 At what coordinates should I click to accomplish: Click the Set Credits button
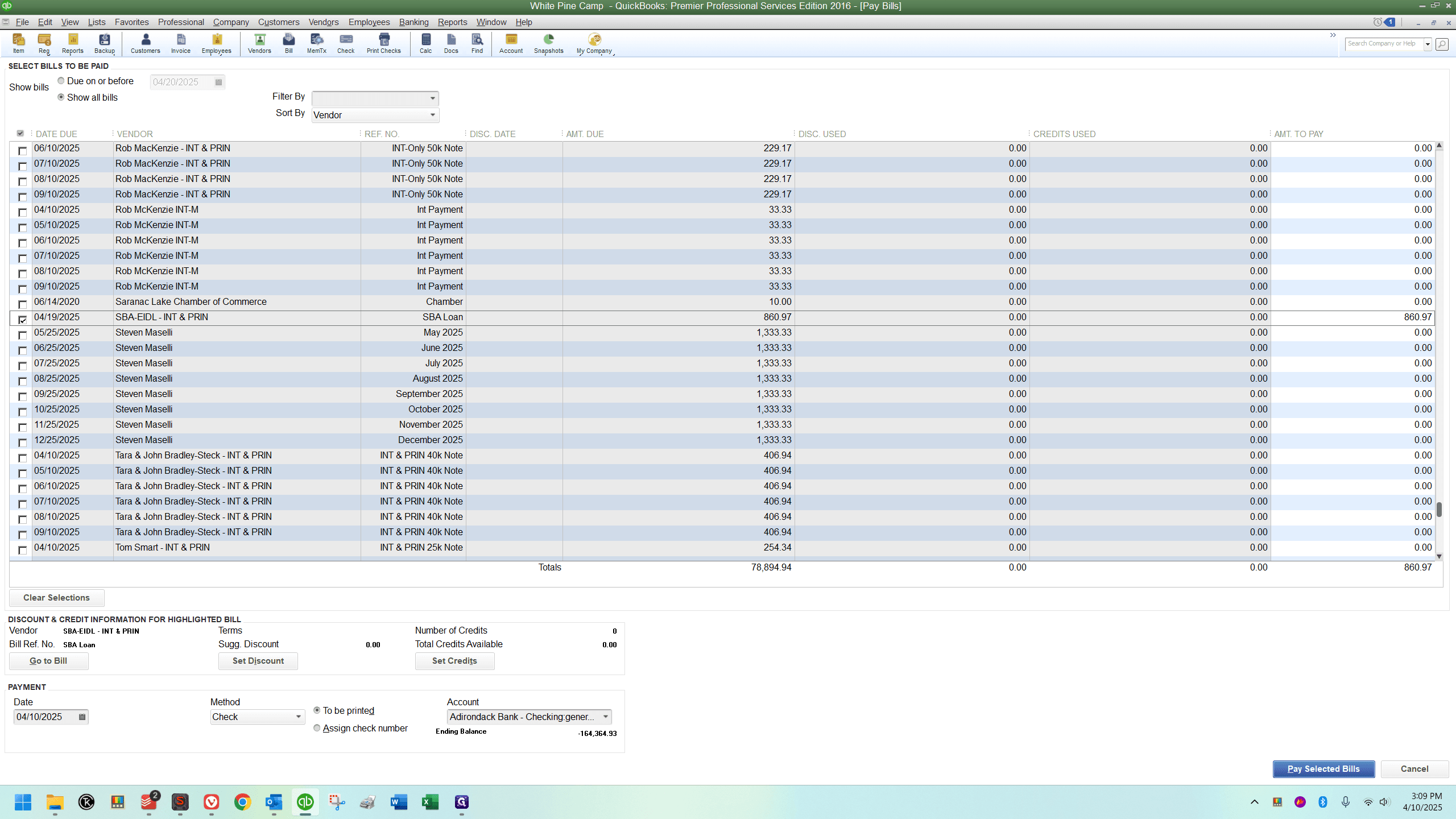click(454, 661)
